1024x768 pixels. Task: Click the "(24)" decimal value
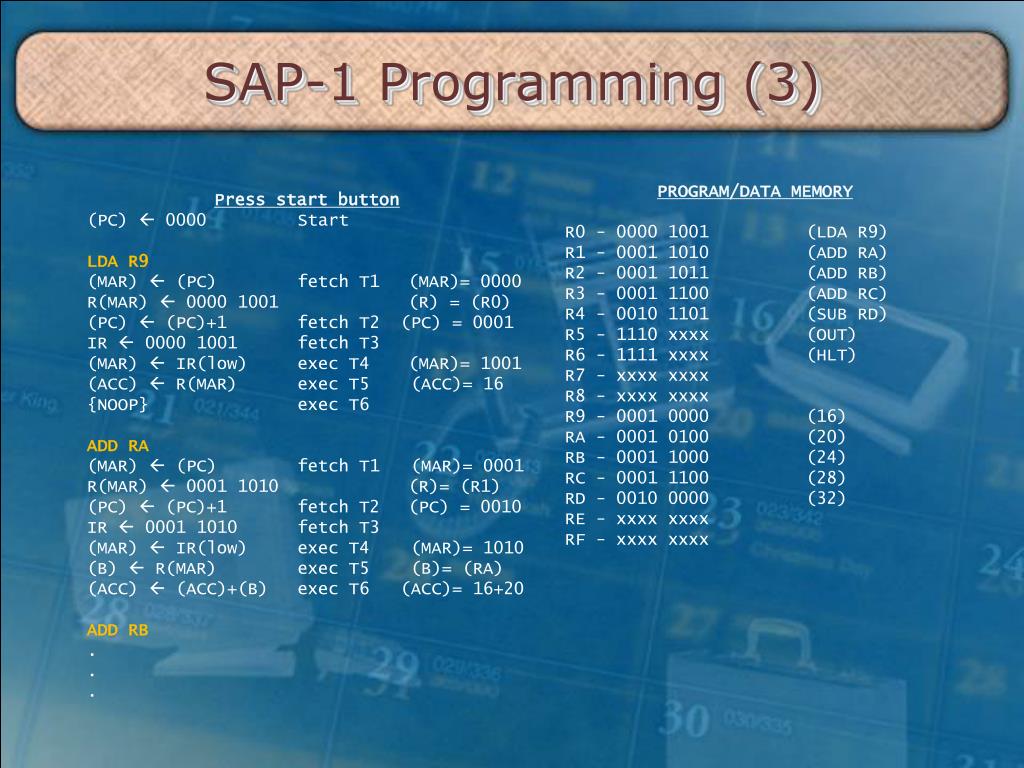[x=826, y=457]
